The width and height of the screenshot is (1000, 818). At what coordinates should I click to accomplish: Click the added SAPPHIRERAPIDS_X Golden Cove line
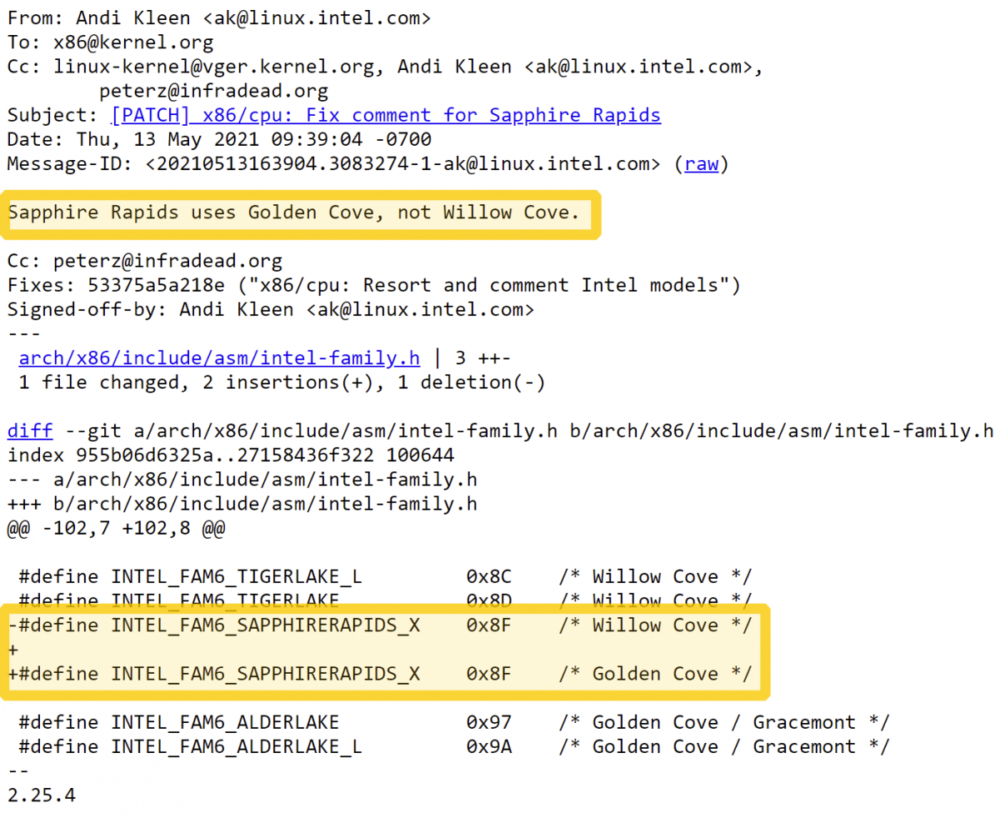click(380, 674)
